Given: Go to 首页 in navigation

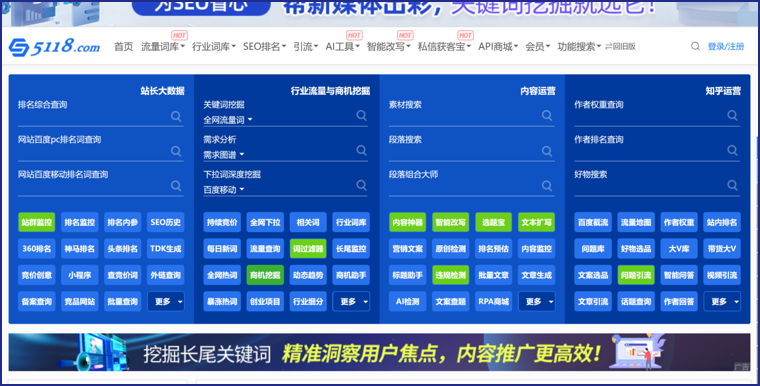Looking at the screenshot, I should [124, 47].
